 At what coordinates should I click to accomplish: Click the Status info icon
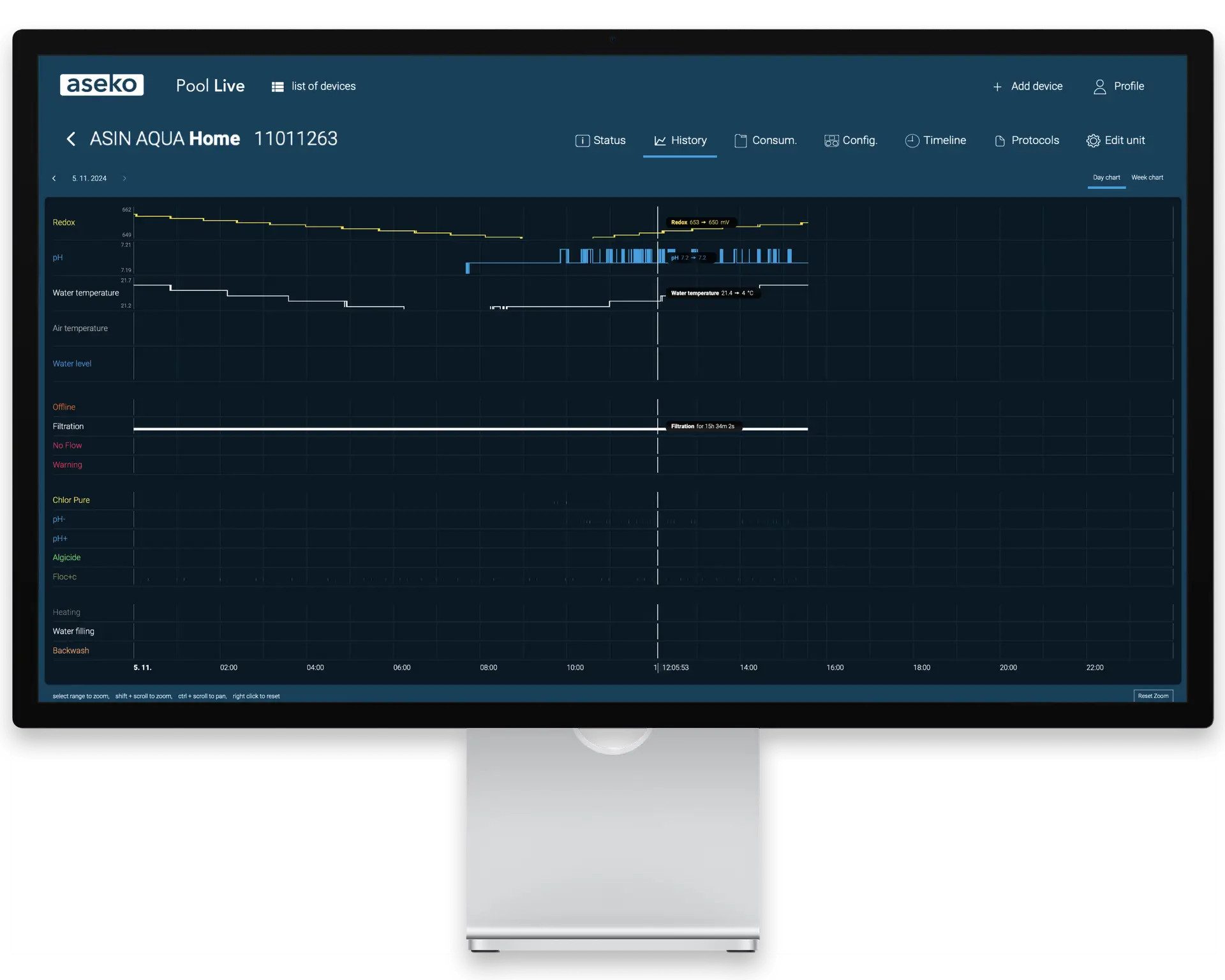point(582,141)
